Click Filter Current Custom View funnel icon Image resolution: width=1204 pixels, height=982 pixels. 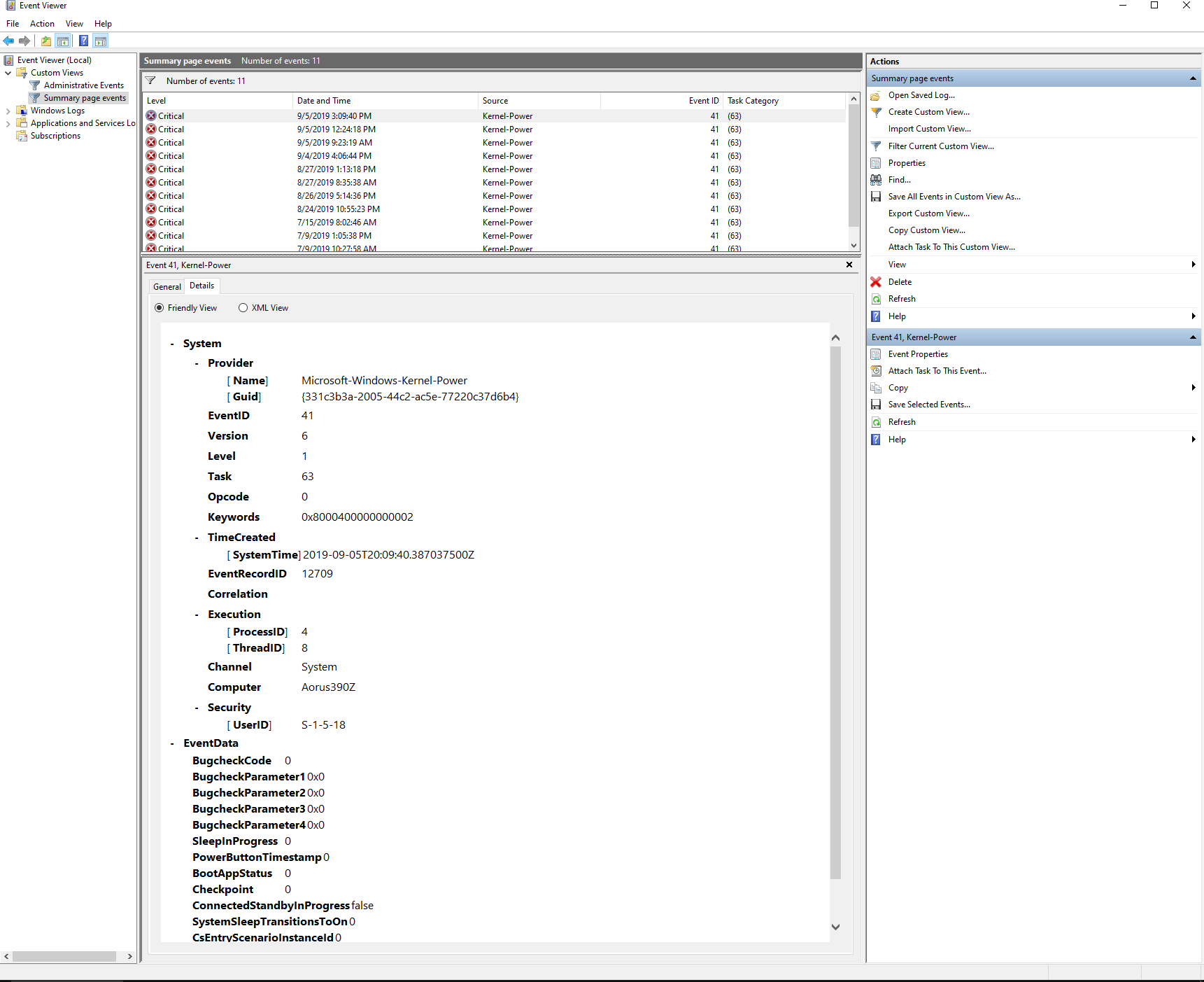(x=876, y=146)
